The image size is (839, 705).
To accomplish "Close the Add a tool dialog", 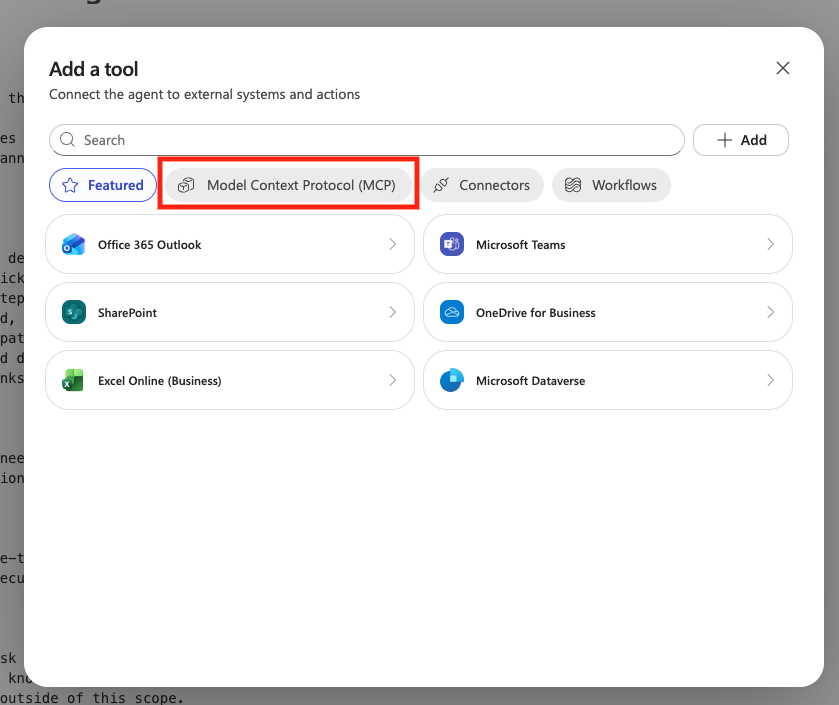I will click(x=783, y=68).
